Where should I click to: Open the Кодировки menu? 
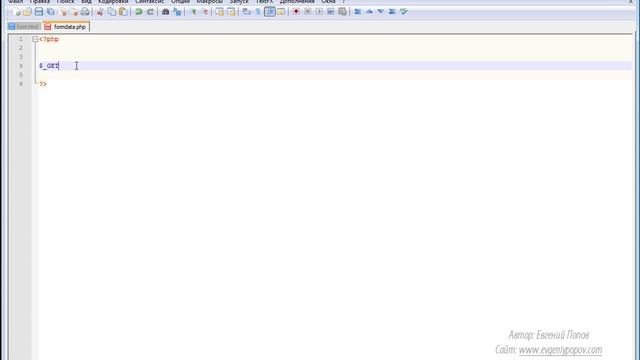coord(113,2)
